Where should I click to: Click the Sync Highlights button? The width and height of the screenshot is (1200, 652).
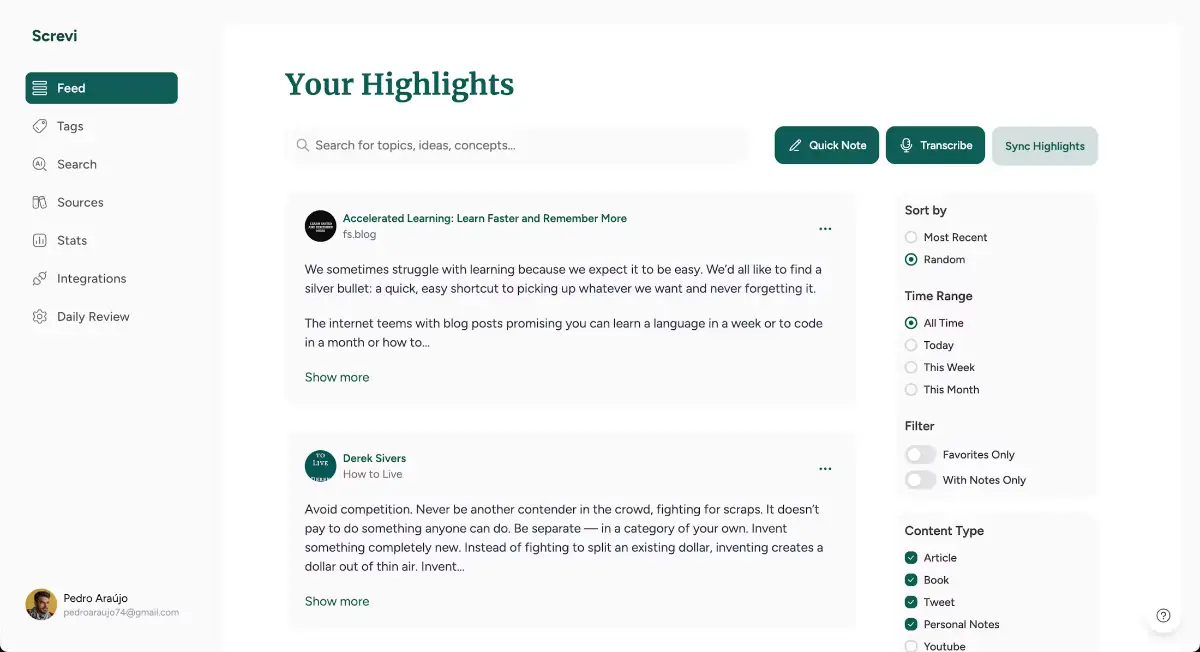(x=1044, y=146)
